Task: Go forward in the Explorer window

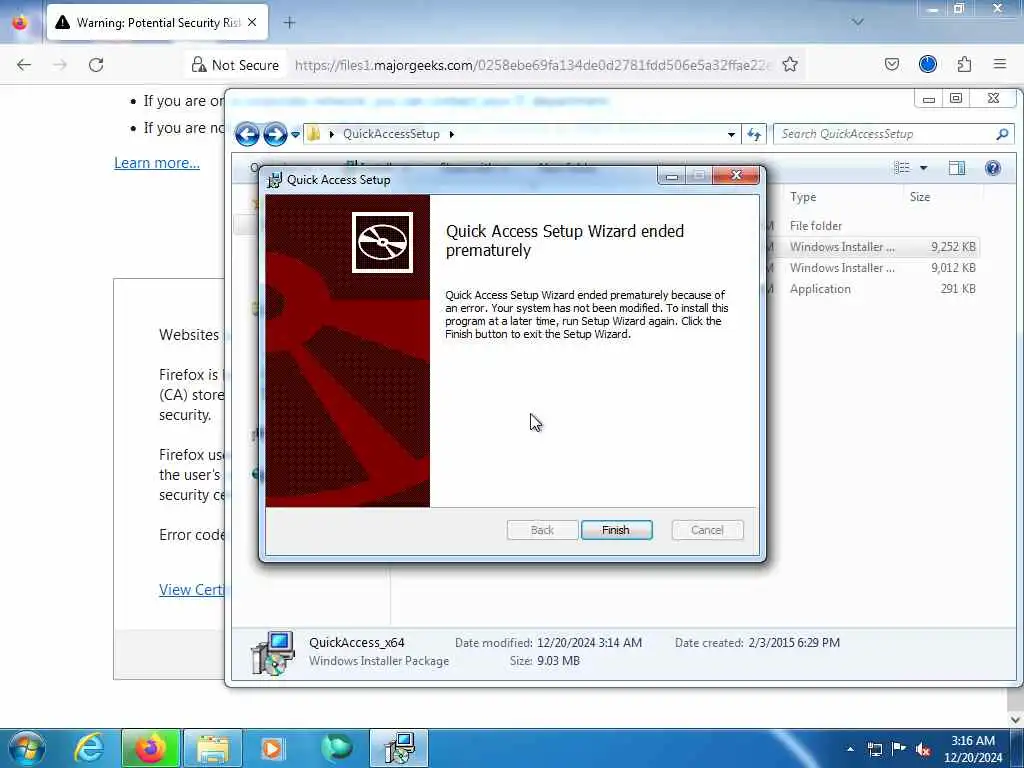Action: point(275,134)
